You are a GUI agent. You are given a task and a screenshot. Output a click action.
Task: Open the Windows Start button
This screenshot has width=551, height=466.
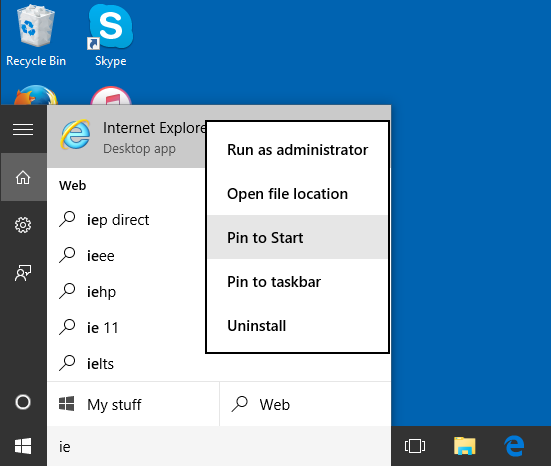click(23, 446)
